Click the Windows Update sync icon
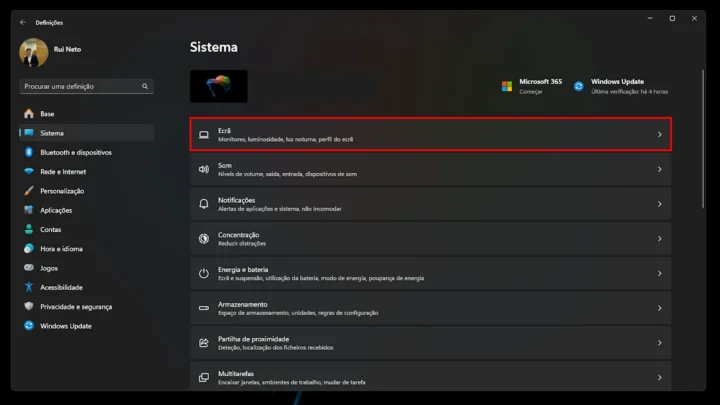The height and width of the screenshot is (405, 720). click(x=579, y=86)
